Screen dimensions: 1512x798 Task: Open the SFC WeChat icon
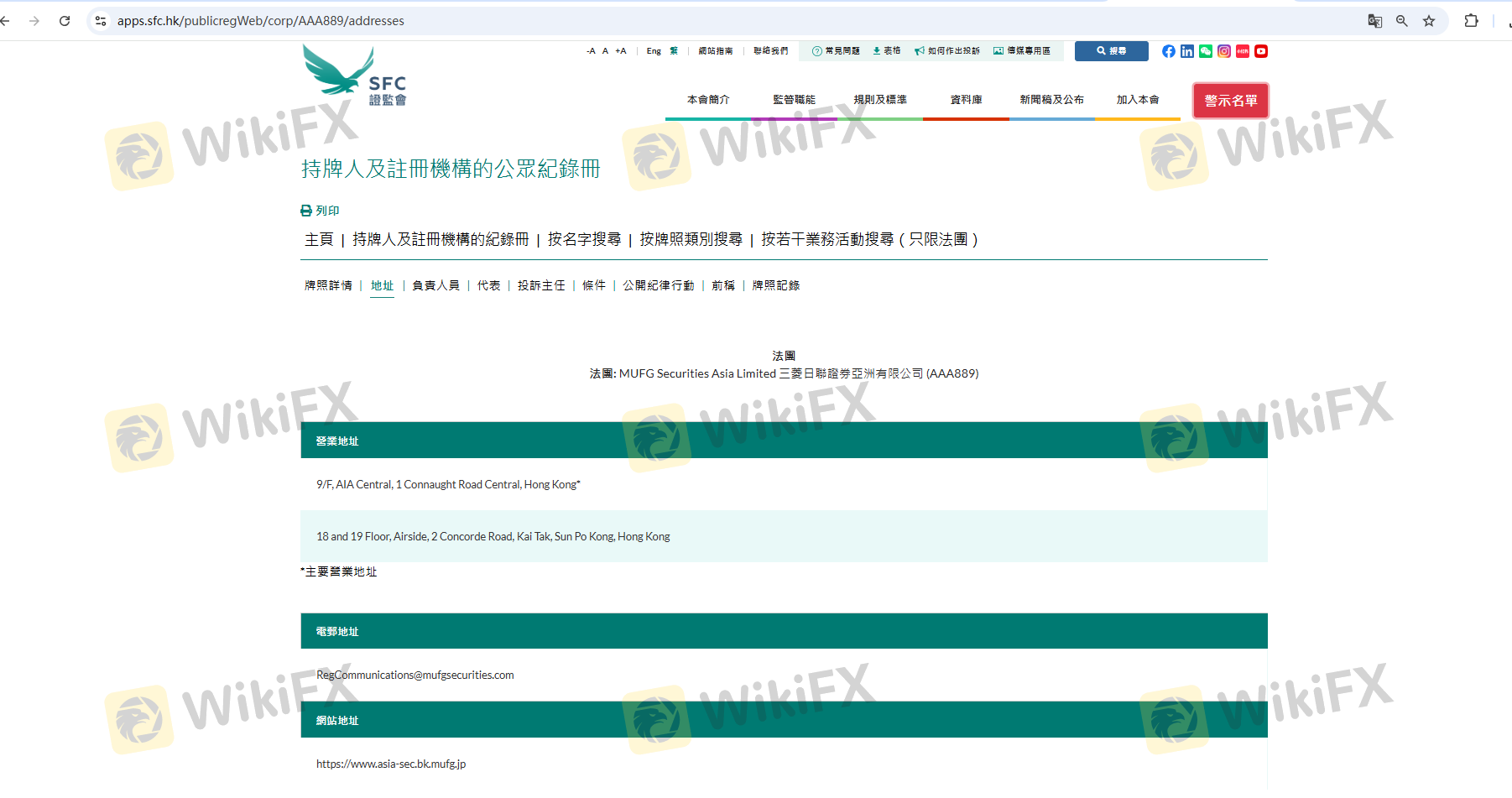1206,51
